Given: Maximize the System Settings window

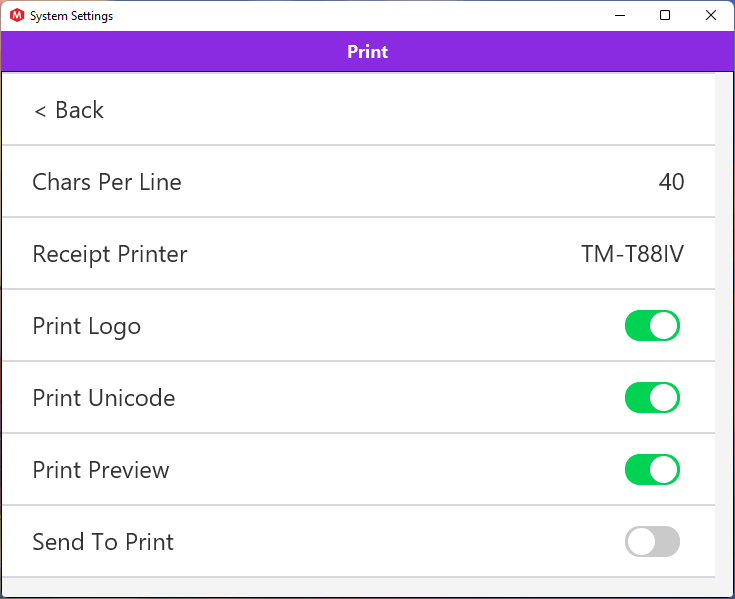Looking at the screenshot, I should [x=665, y=15].
